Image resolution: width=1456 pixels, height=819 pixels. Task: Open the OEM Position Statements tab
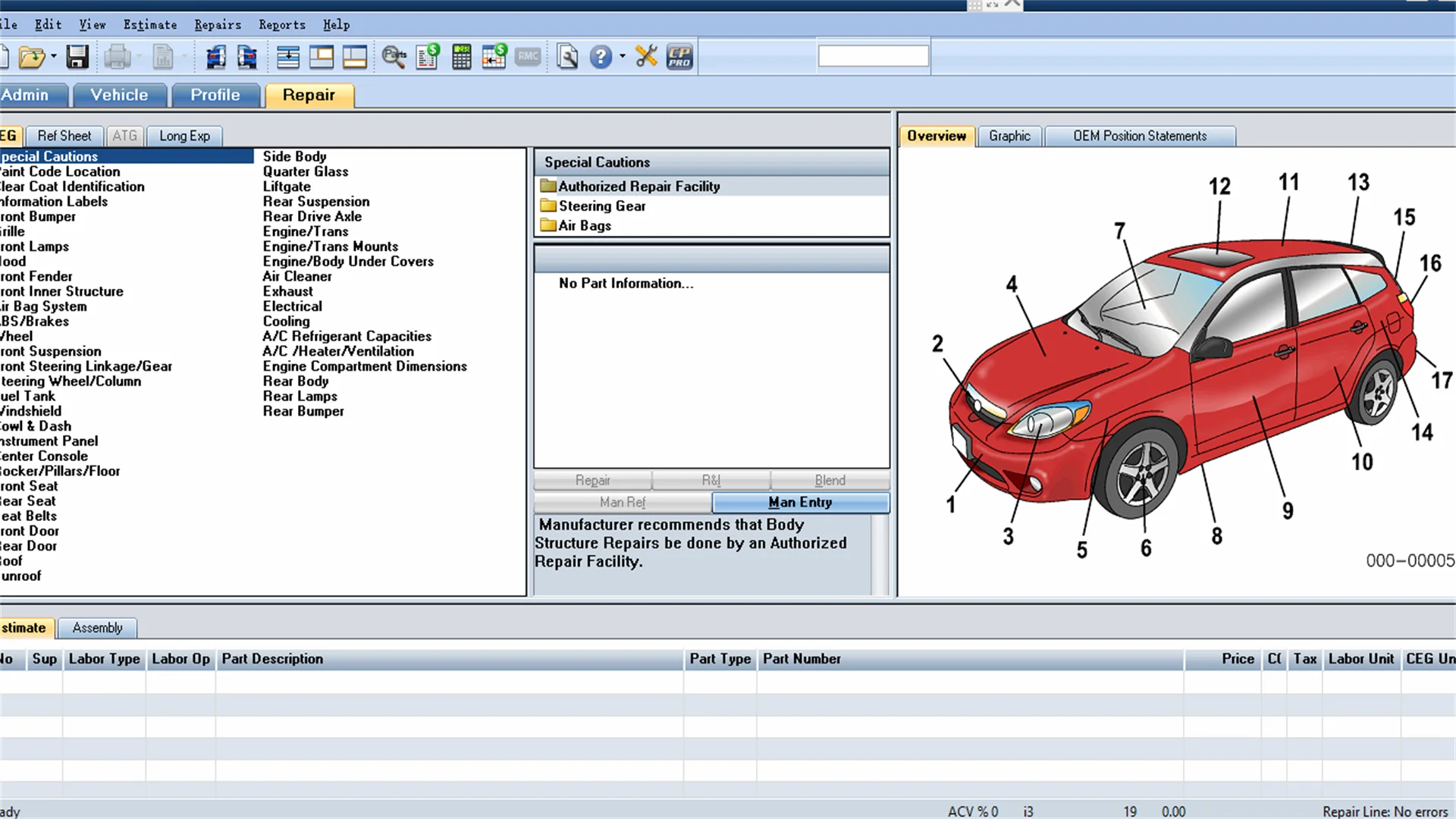click(x=1139, y=136)
